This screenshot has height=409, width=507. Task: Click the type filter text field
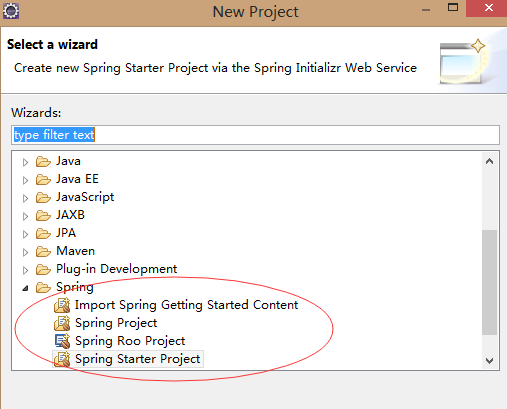[255, 135]
